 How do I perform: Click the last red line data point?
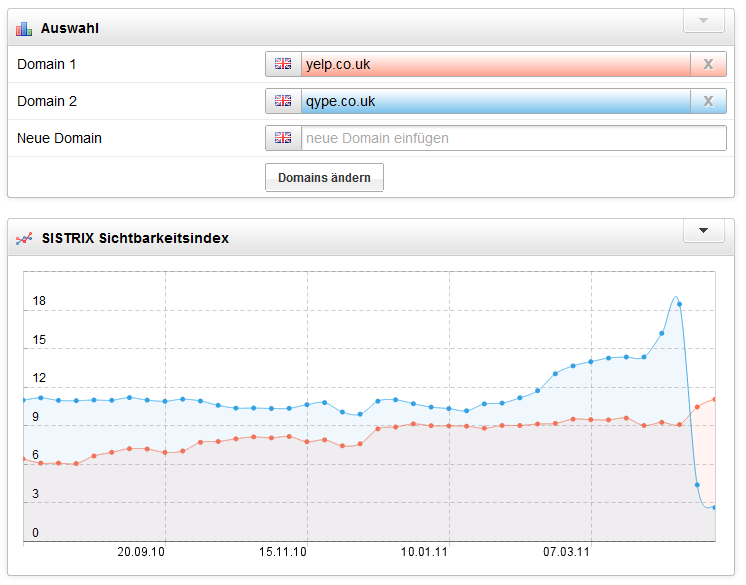(x=714, y=399)
